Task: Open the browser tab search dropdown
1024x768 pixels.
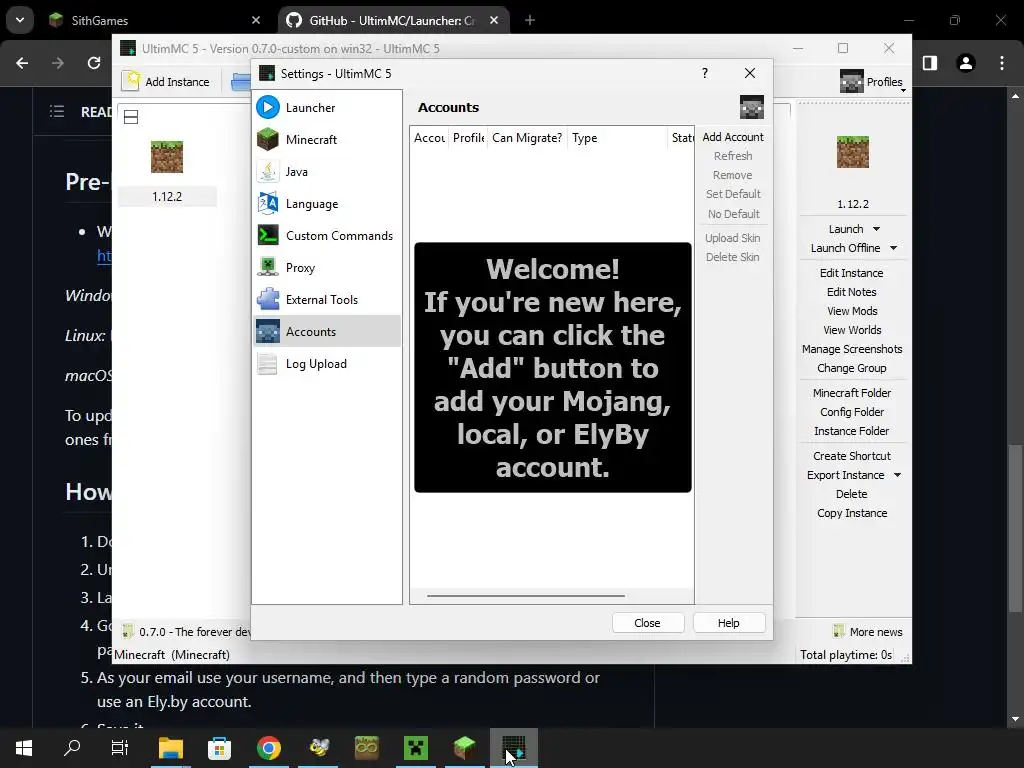Action: 20,20
